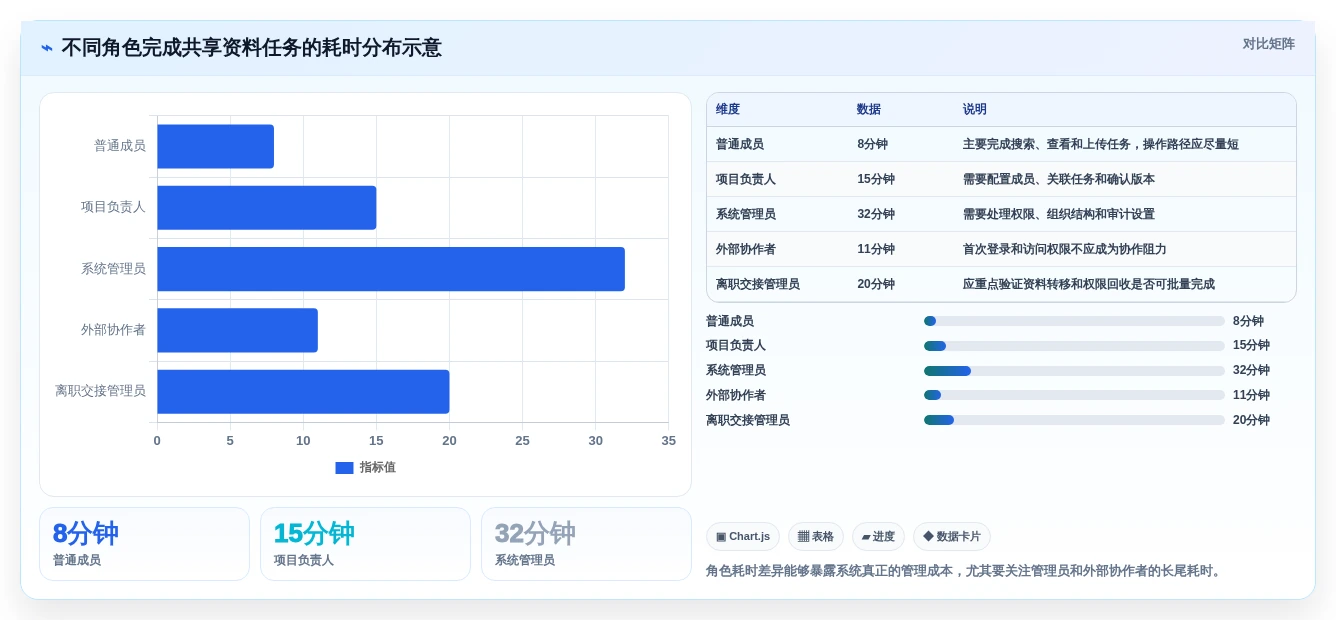The width and height of the screenshot is (1336, 620).
Task: Click the lightning icon beside the title
Action: click(x=47, y=48)
